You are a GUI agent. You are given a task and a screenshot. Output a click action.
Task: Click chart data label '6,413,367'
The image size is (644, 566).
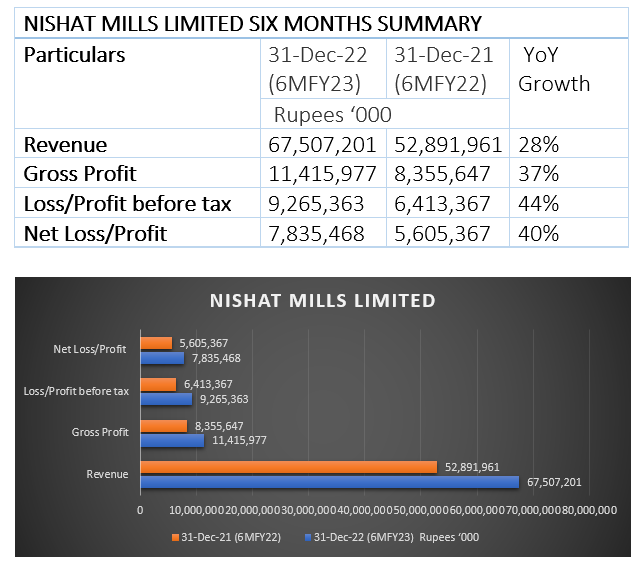tap(208, 384)
